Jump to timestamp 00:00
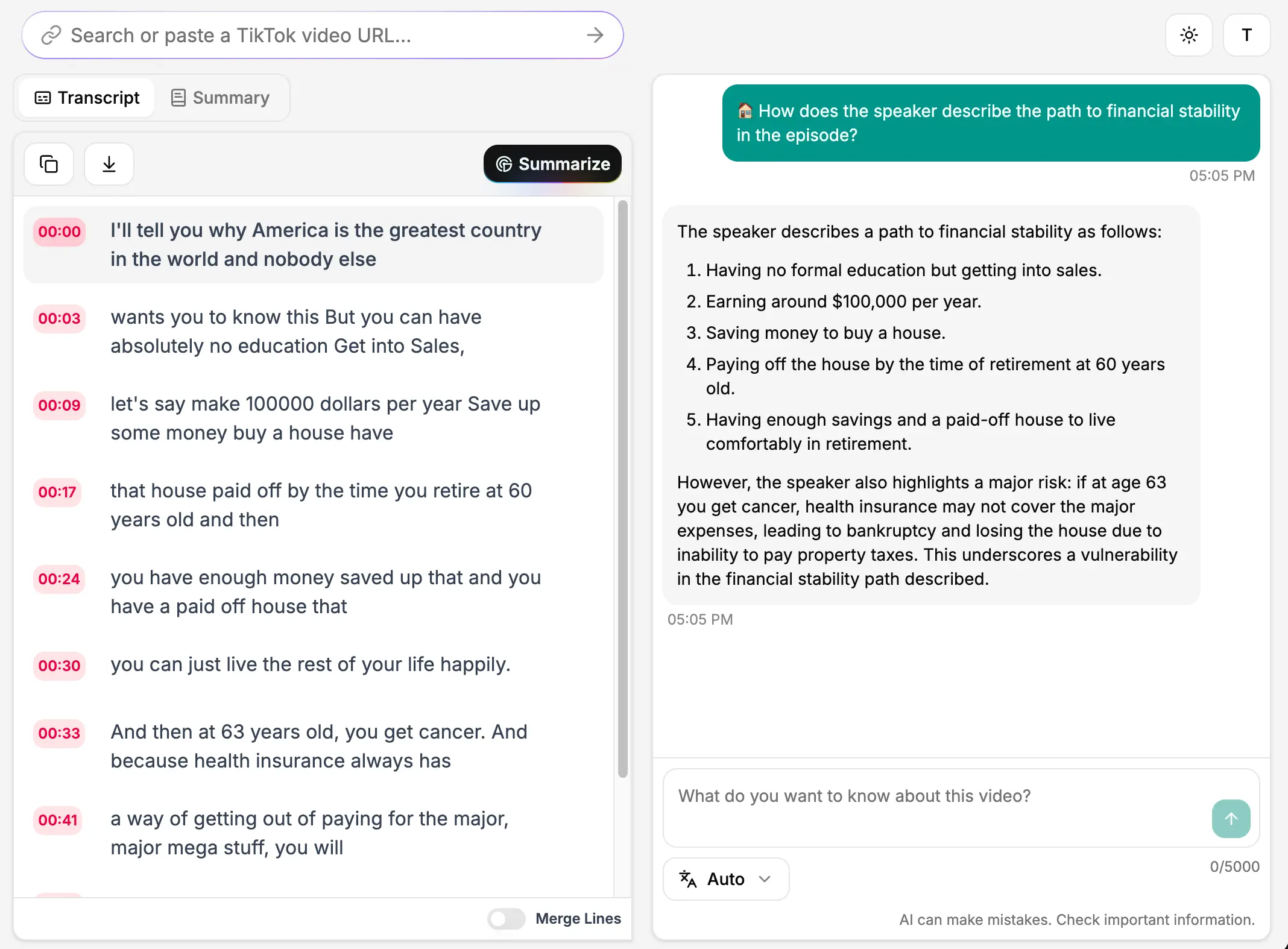Screen dimensions: 1288x949 [x=58, y=232]
